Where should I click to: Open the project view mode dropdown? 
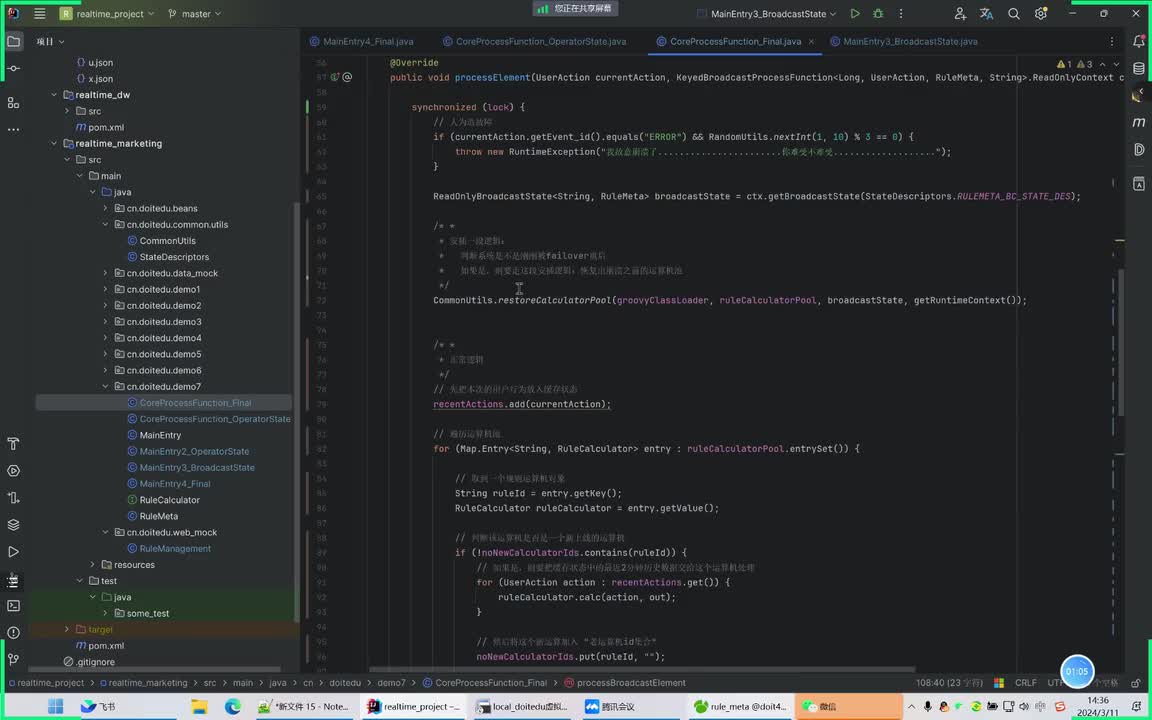51,41
